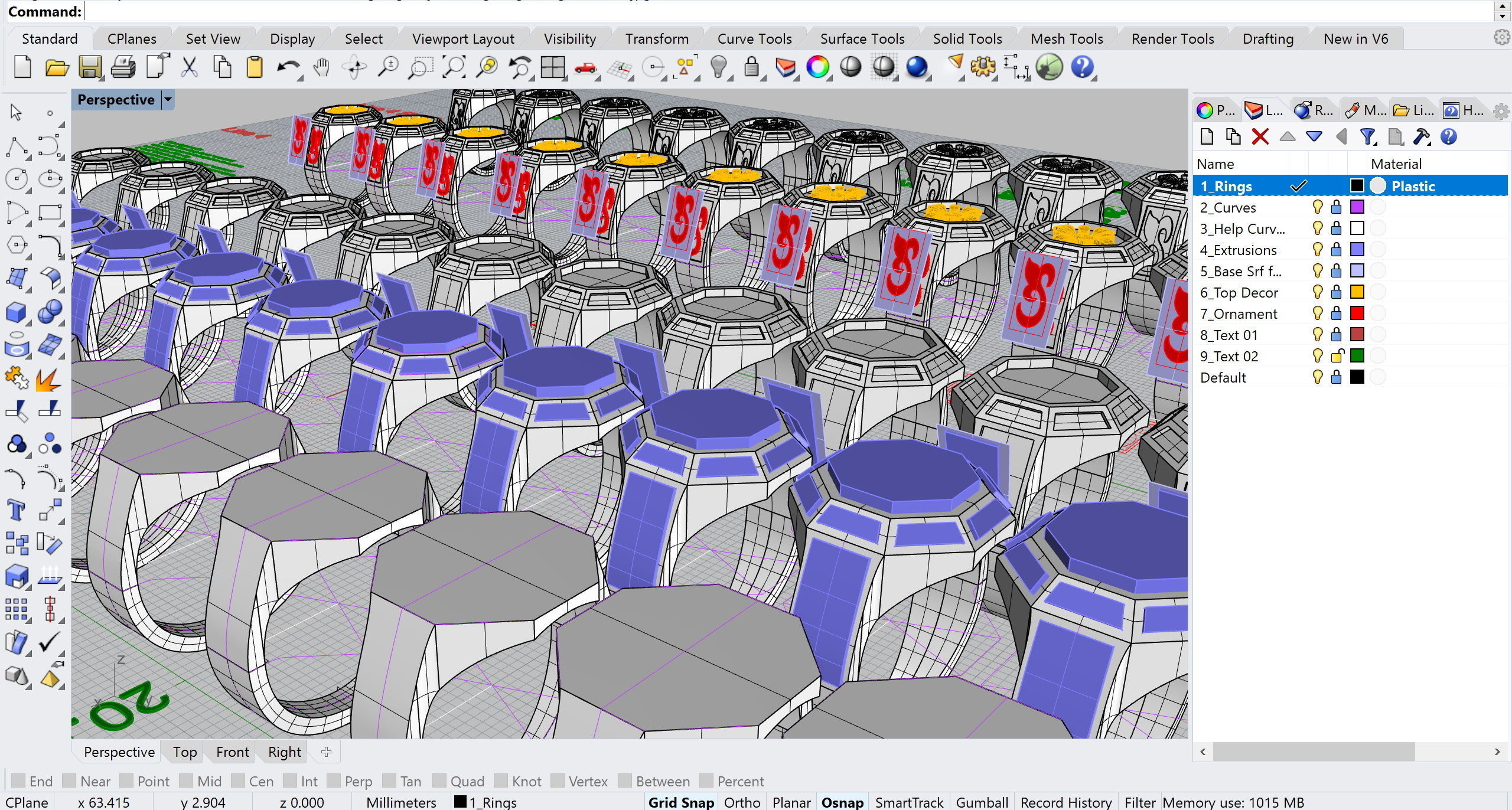
Task: Open the Curve Tools toolbar tab
Action: [x=754, y=39]
